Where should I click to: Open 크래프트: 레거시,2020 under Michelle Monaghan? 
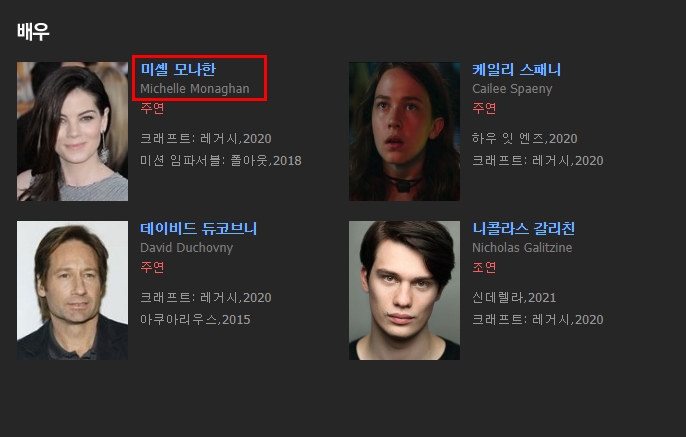(206, 139)
